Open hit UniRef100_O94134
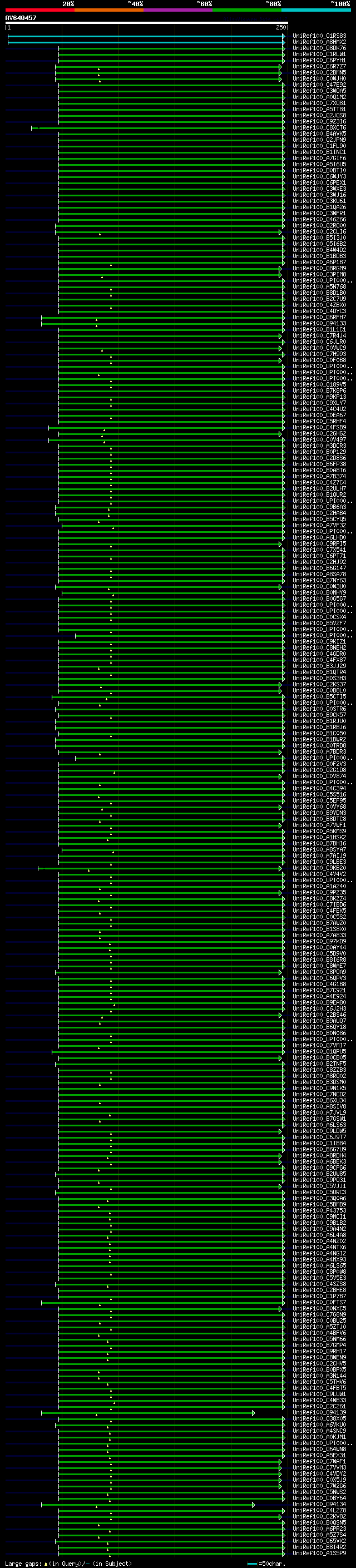 (x=319, y=1504)
